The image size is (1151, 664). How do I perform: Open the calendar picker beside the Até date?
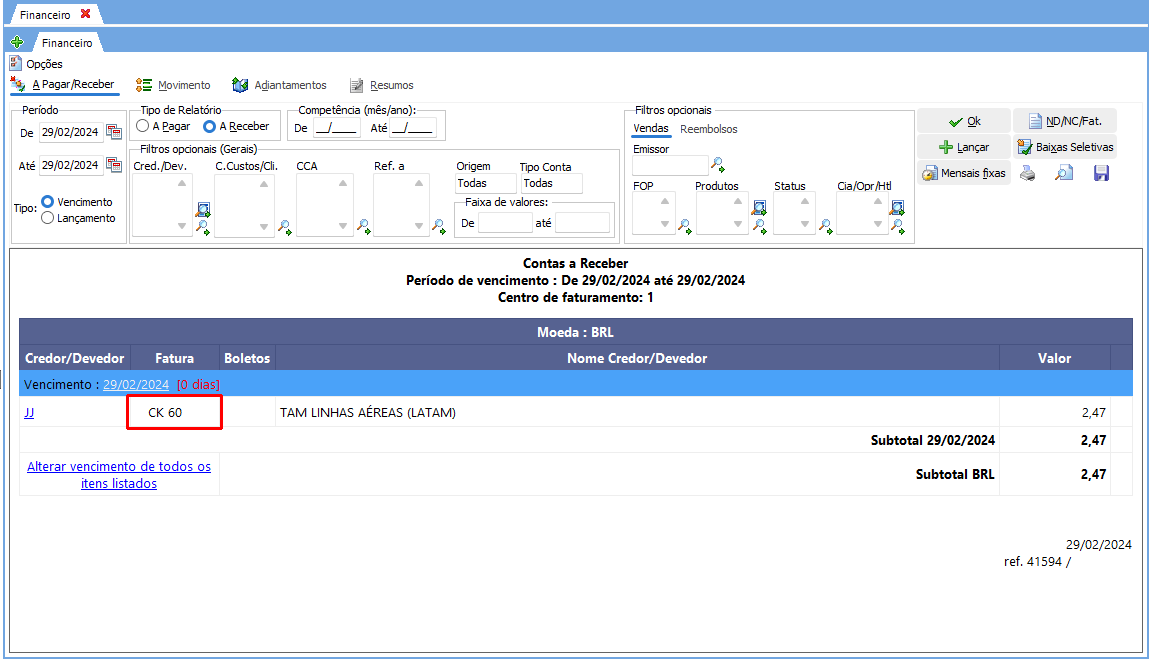[114, 165]
